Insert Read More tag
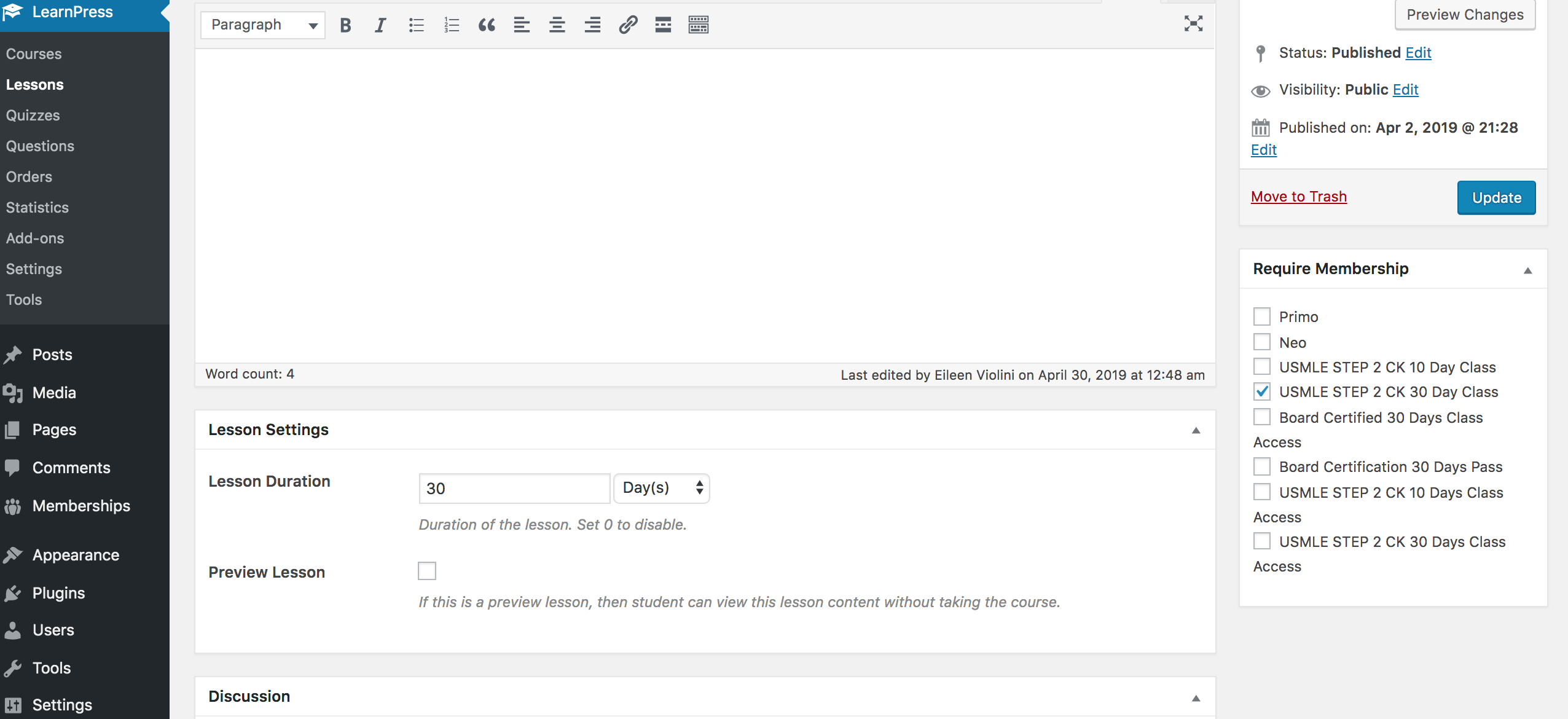 [663, 25]
